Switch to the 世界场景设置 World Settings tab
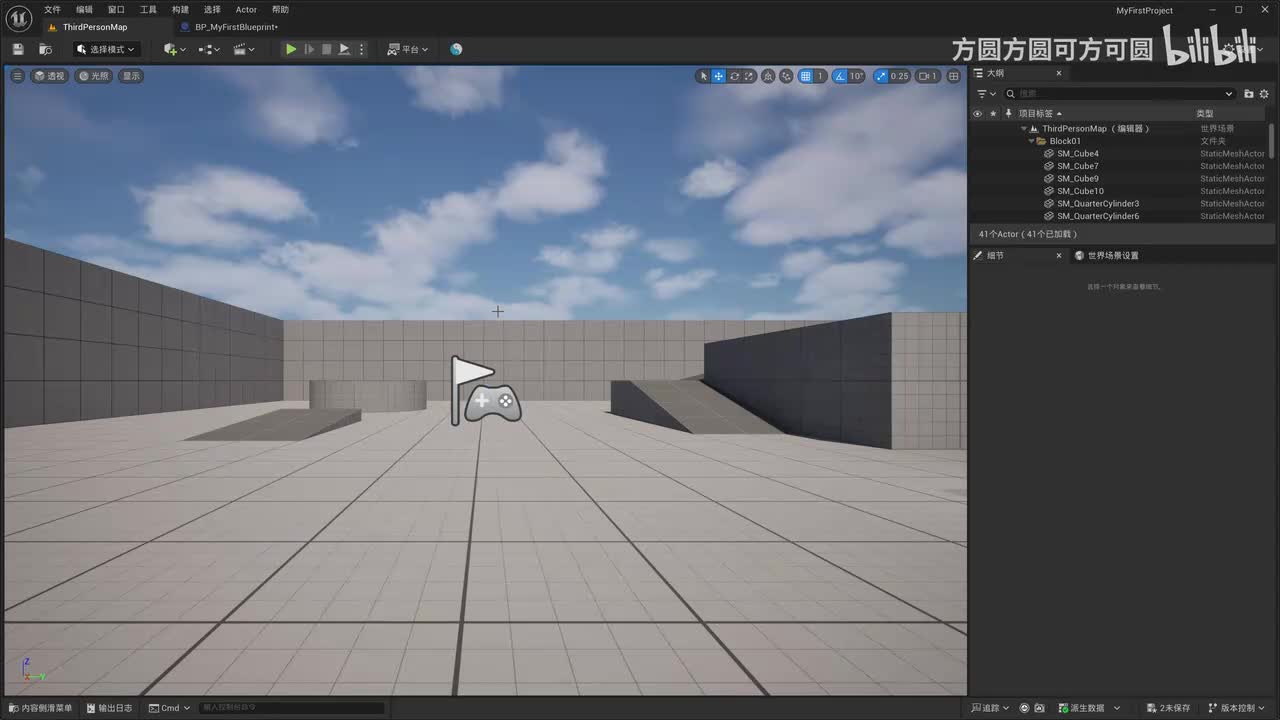This screenshot has height=720, width=1280. tap(1106, 256)
